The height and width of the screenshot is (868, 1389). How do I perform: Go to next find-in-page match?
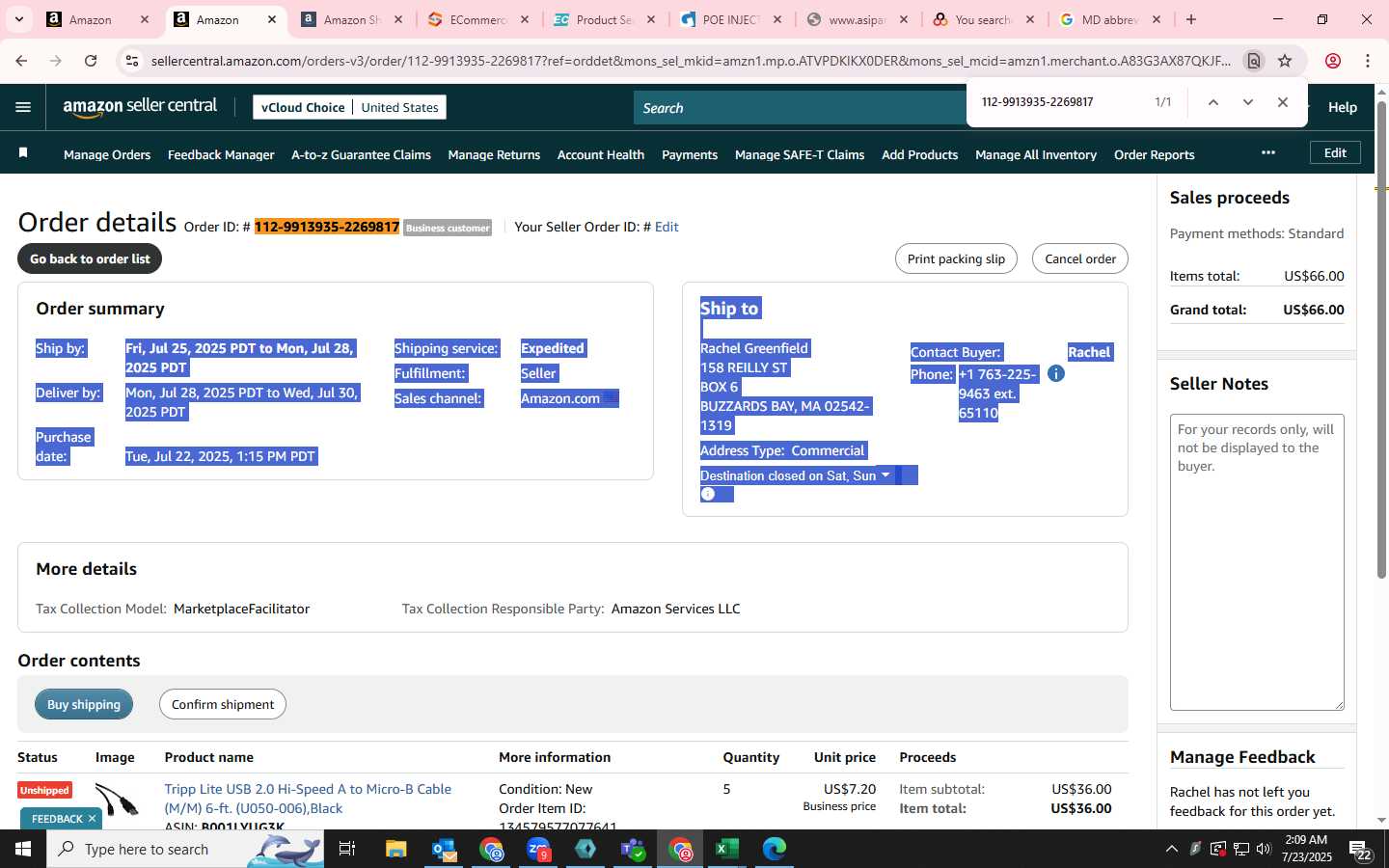1247,102
